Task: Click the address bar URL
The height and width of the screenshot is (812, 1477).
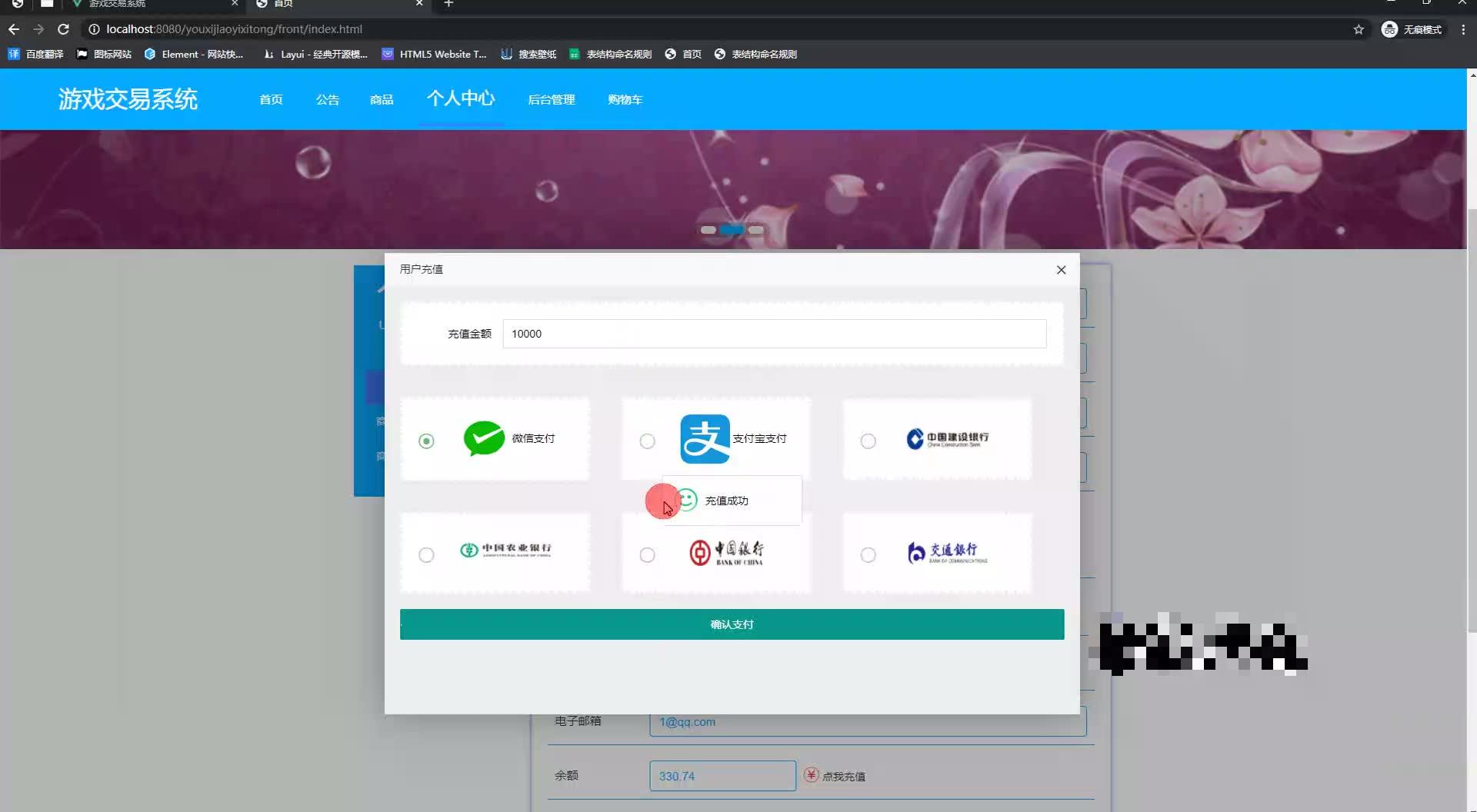Action: (x=234, y=29)
